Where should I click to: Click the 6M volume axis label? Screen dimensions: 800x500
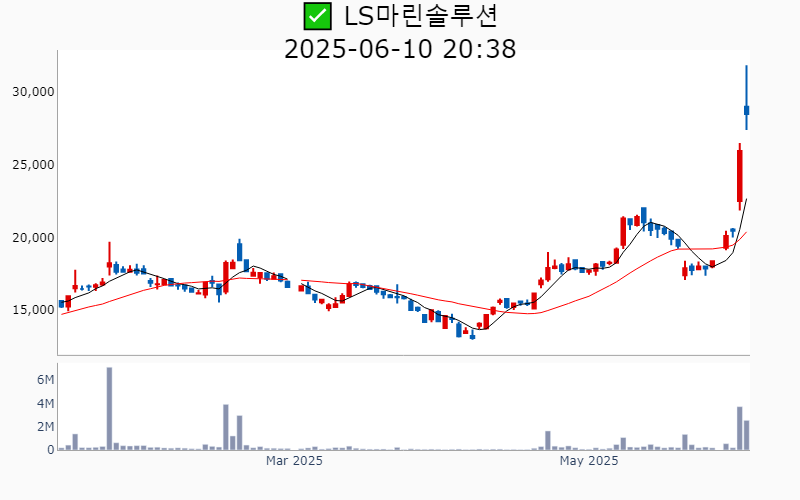[x=45, y=380]
